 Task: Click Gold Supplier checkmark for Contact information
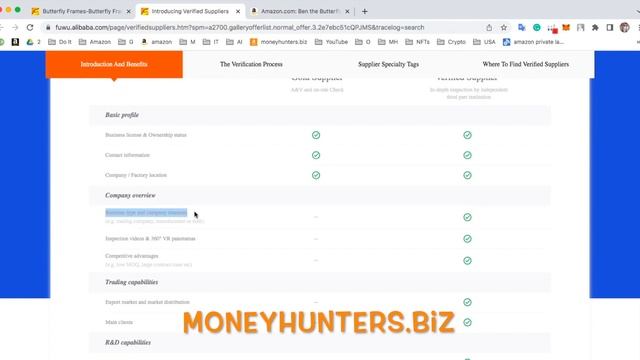click(x=316, y=155)
